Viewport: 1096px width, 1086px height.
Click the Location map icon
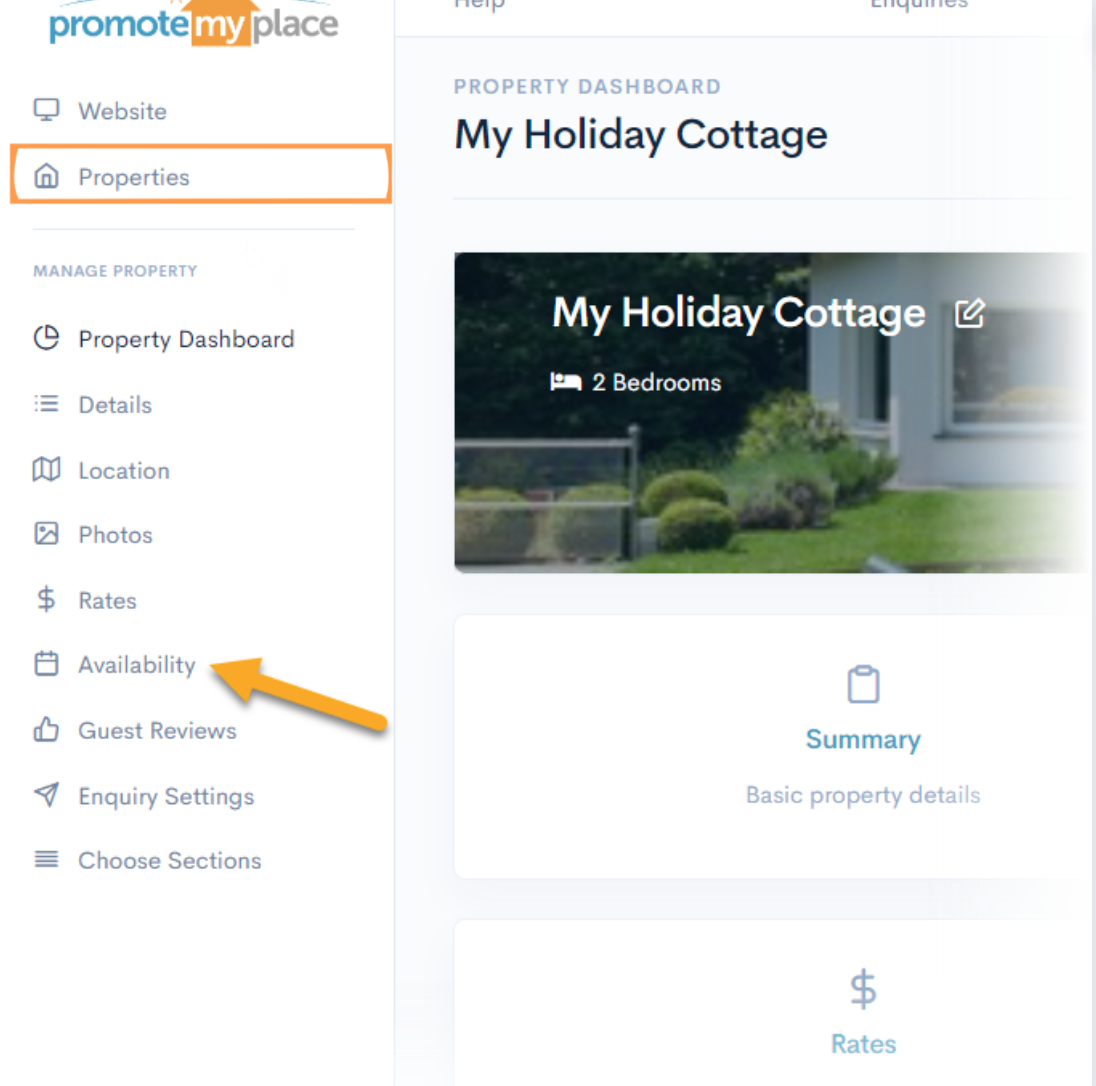tap(46, 470)
